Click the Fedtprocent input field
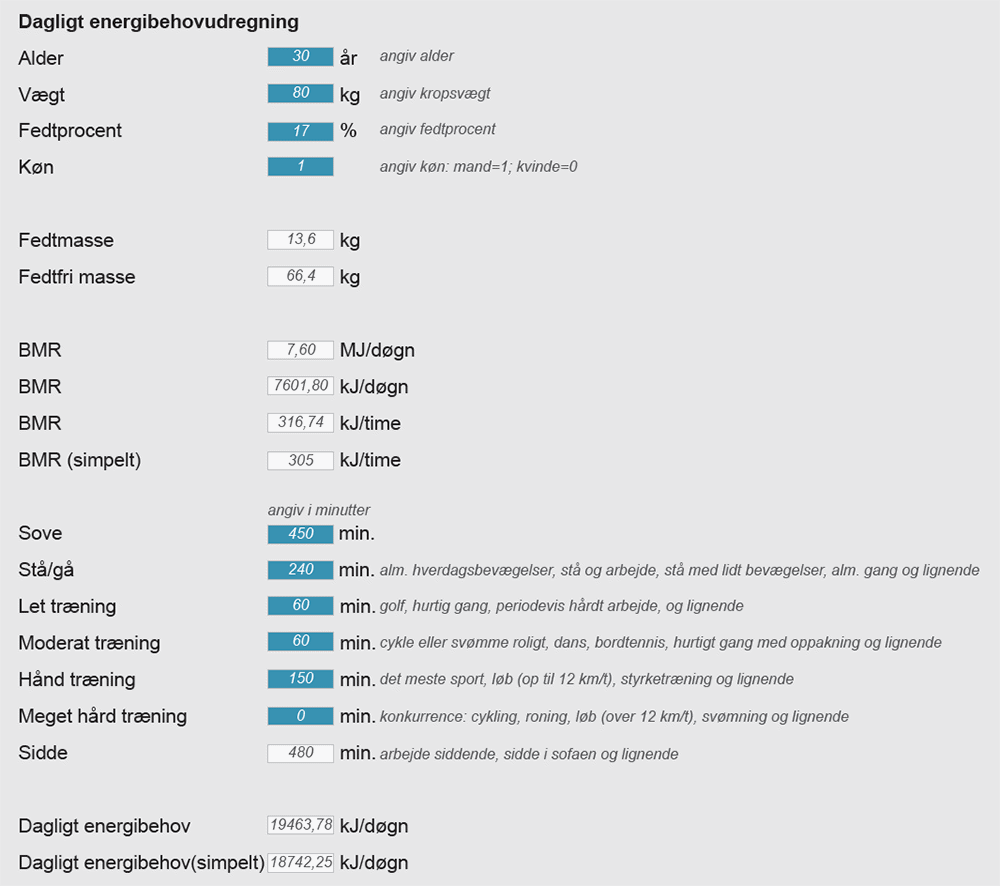The height and width of the screenshot is (886, 1000). pos(300,131)
